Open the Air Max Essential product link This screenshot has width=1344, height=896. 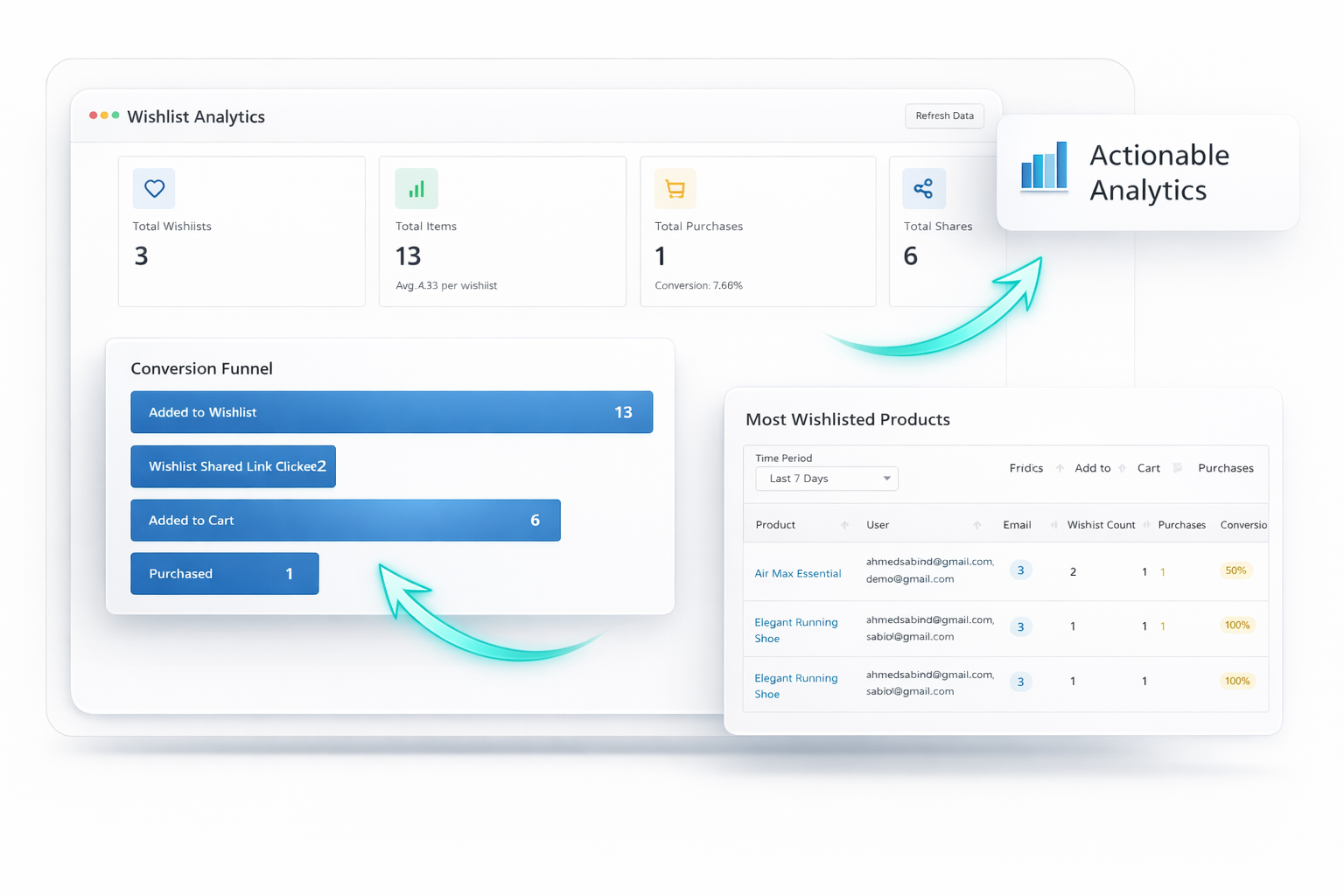tap(797, 573)
